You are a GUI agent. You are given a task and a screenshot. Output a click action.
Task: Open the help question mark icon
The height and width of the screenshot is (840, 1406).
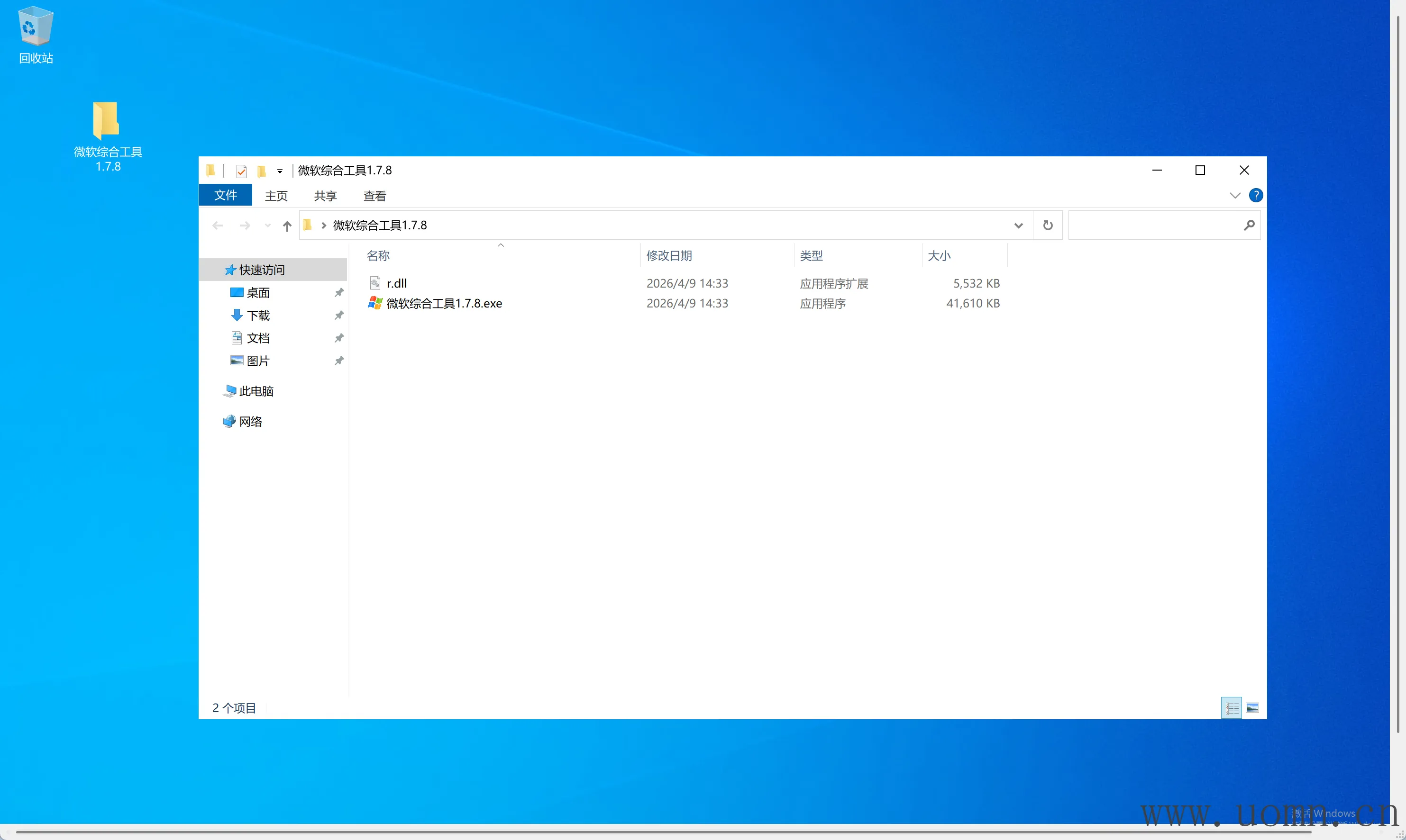[1255, 195]
